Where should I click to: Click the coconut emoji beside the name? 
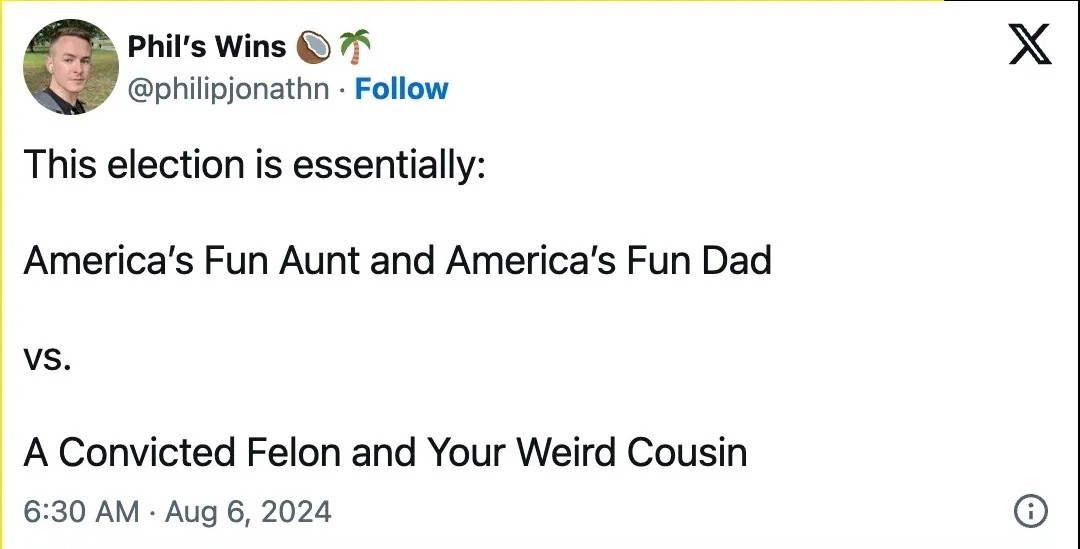(314, 46)
